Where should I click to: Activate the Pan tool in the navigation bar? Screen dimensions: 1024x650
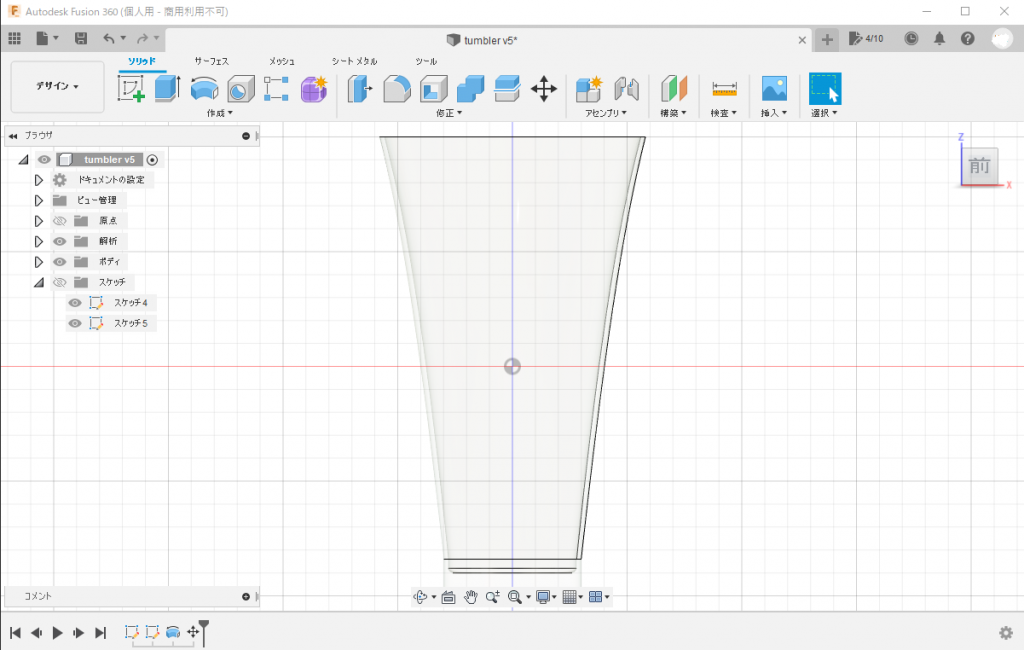click(x=470, y=596)
